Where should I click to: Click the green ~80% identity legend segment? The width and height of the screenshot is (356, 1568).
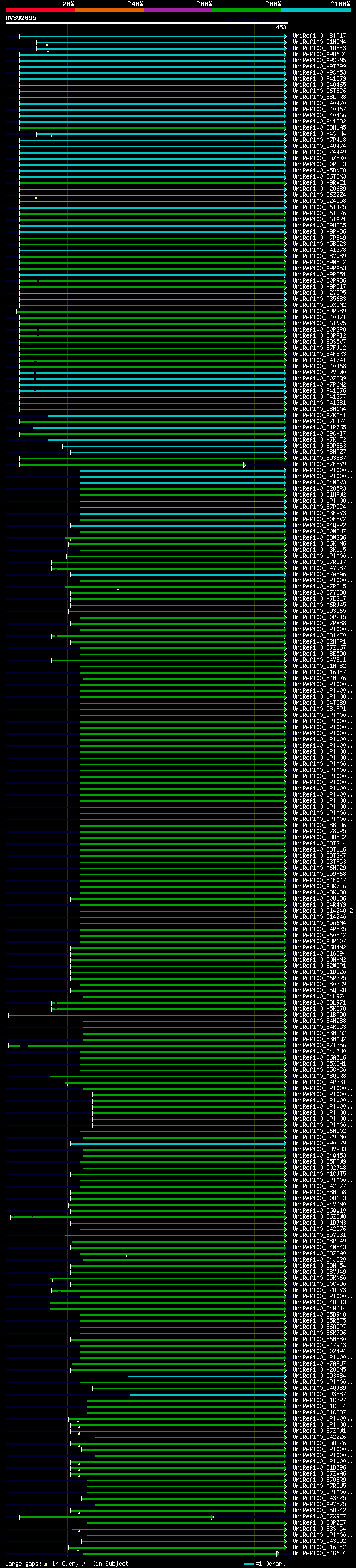point(246,10)
